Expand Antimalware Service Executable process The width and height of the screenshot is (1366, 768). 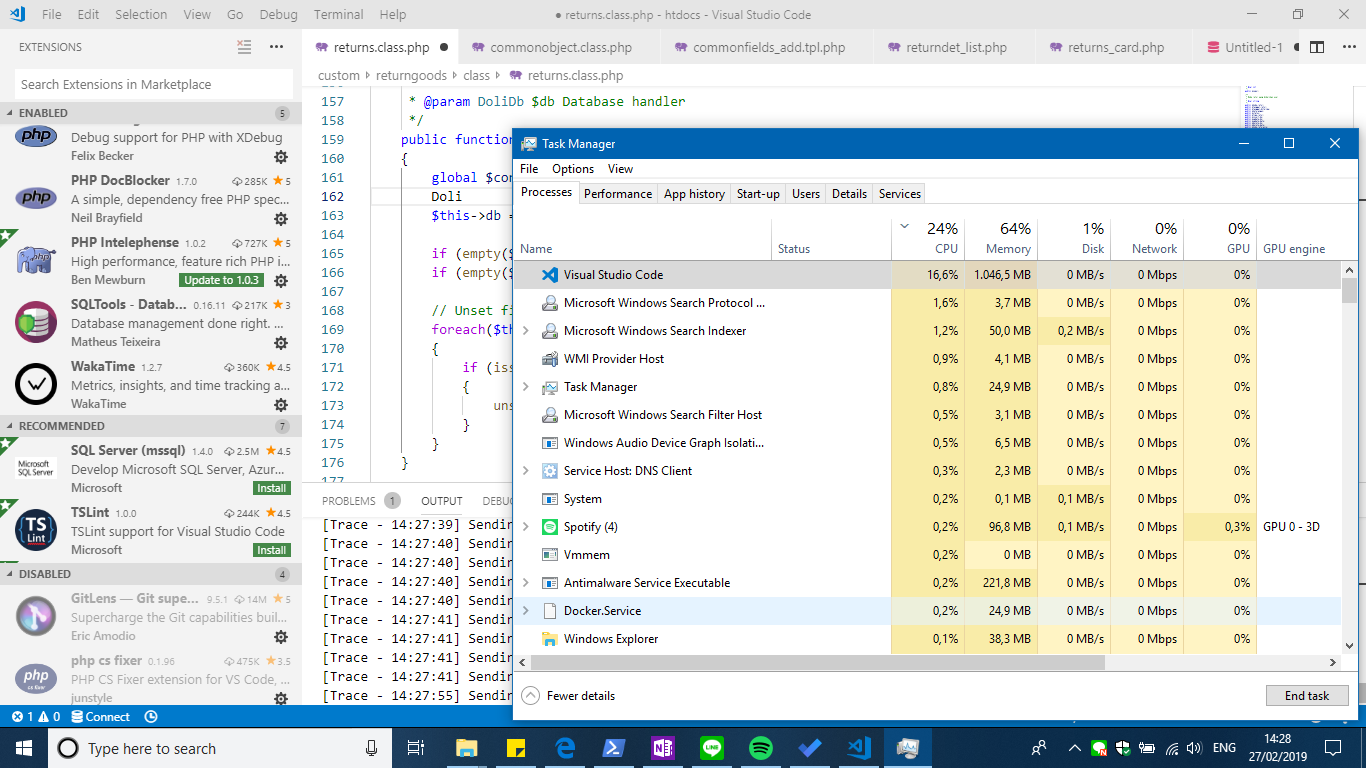(526, 583)
